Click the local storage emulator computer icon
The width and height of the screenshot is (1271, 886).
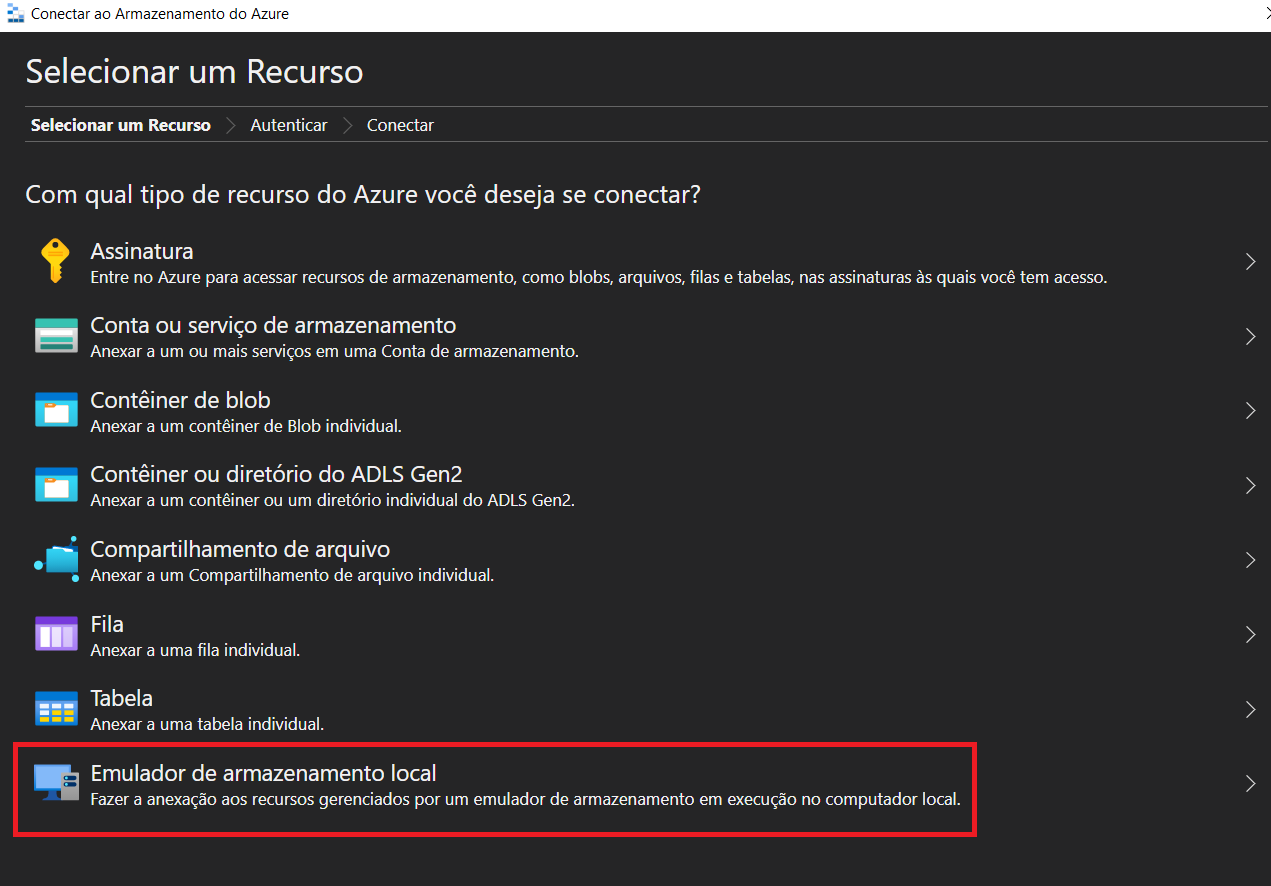pos(55,782)
